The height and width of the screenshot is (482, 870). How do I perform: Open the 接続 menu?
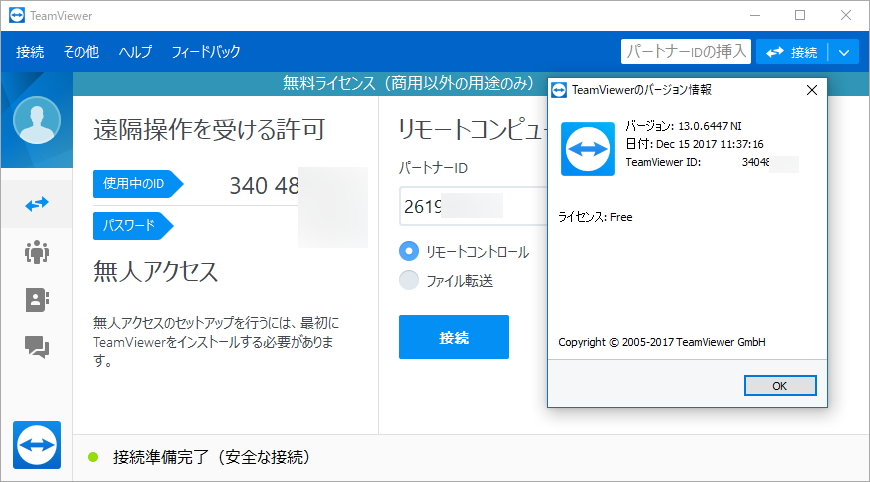pyautogui.click(x=30, y=52)
